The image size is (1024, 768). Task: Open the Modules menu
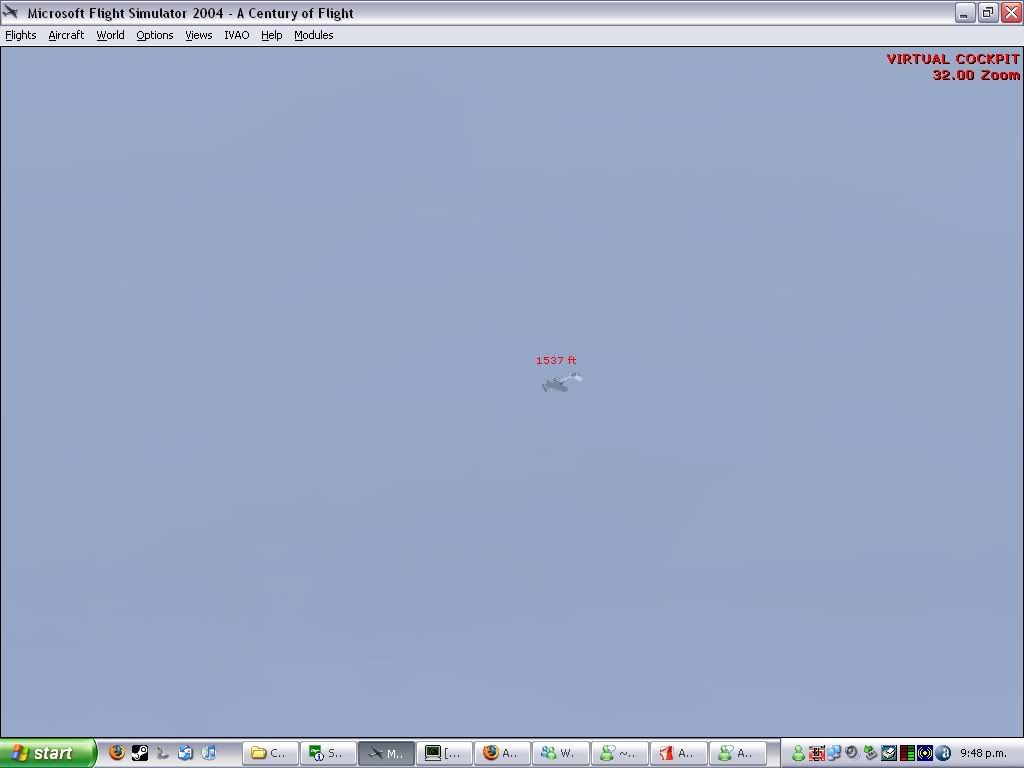[314, 35]
